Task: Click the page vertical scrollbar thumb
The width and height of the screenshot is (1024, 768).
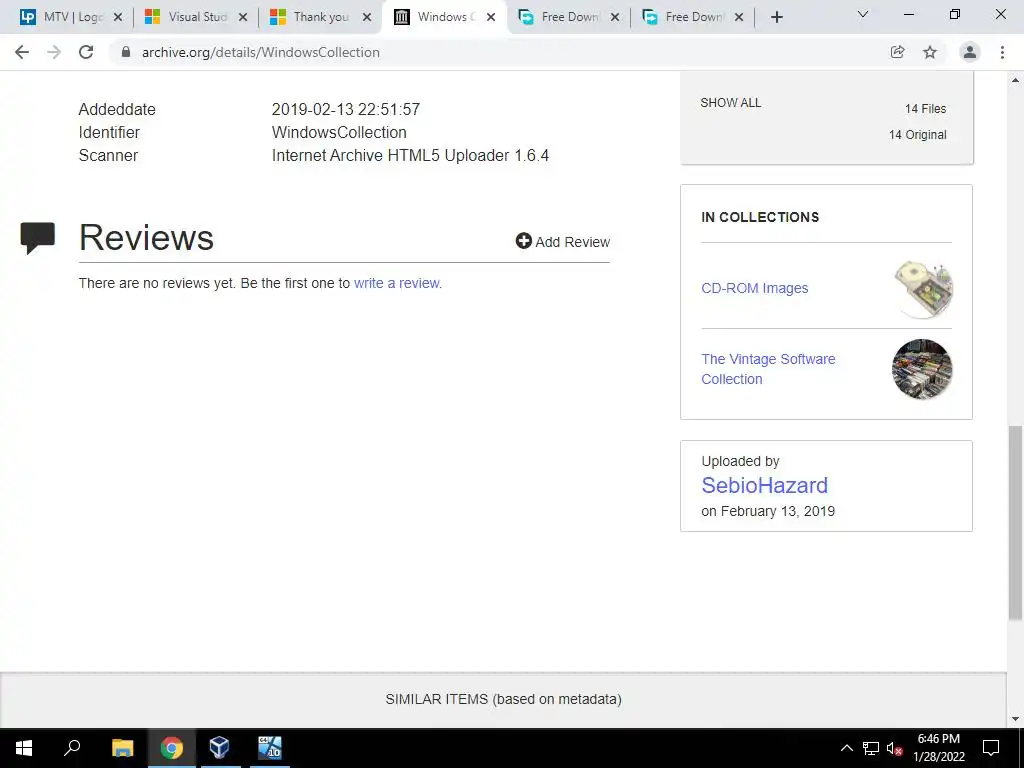Action: [x=1016, y=522]
